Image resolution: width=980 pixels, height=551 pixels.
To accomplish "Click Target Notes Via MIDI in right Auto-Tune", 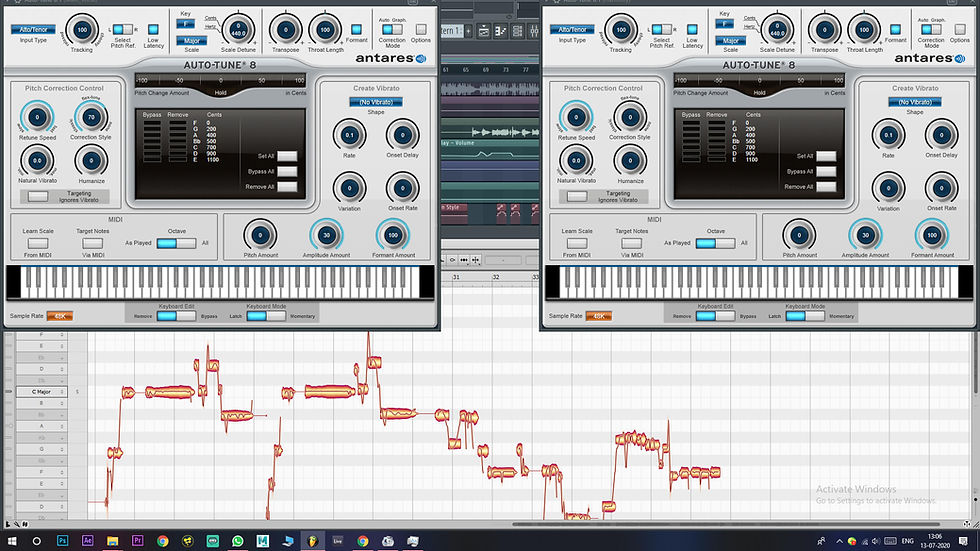I will [x=631, y=243].
